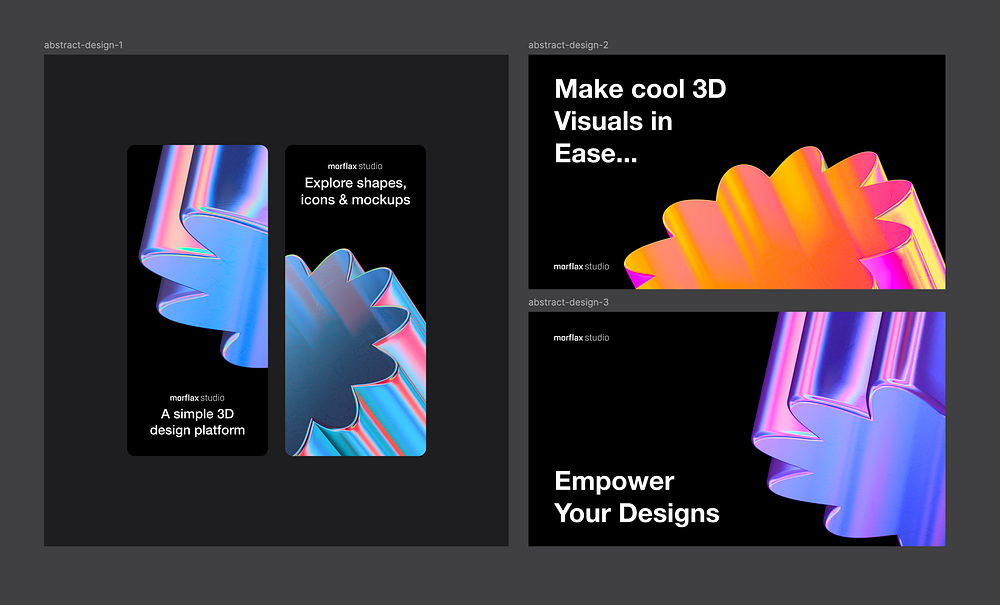Click morflax studio logo above 'A simple 3D'
The width and height of the screenshot is (1000, 605).
coord(197,398)
